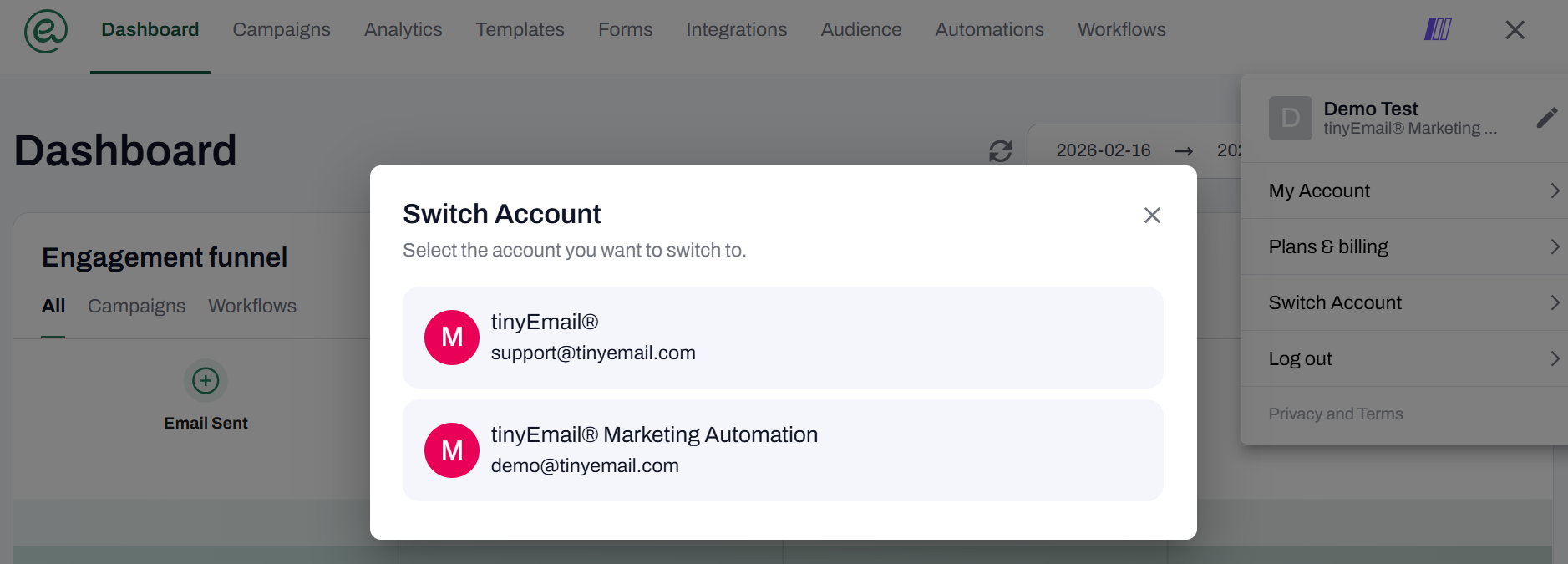
Task: Expand Plans & billing option
Action: point(1403,246)
